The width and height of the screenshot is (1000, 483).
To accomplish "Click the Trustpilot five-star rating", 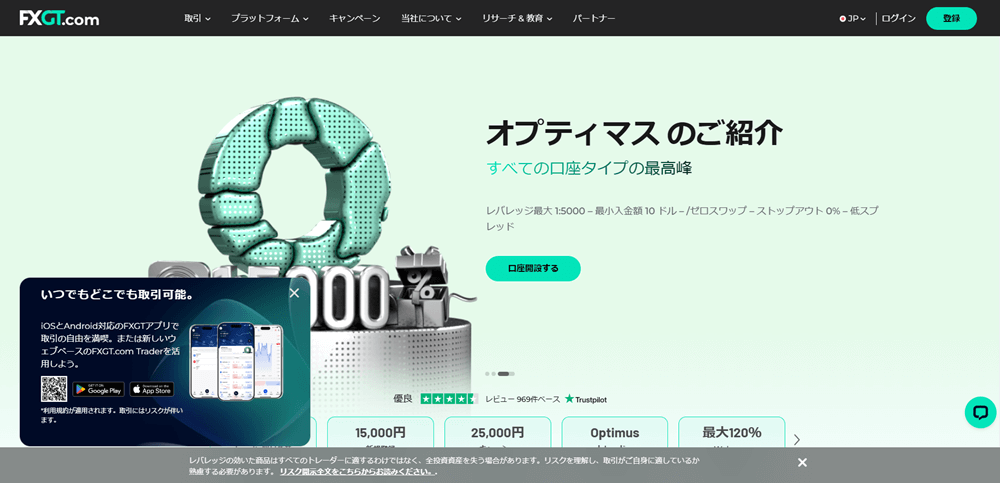I will [x=449, y=399].
